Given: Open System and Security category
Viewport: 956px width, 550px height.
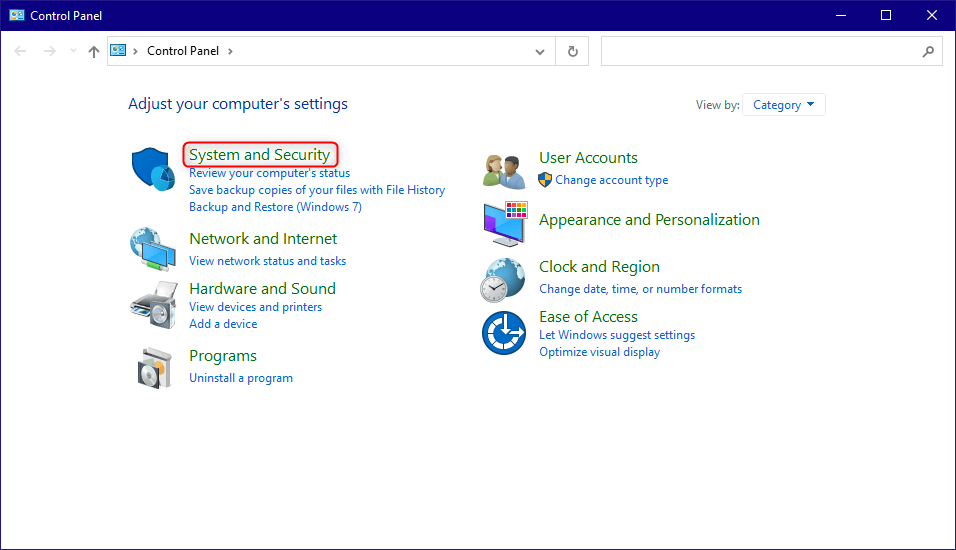Looking at the screenshot, I should [x=260, y=155].
